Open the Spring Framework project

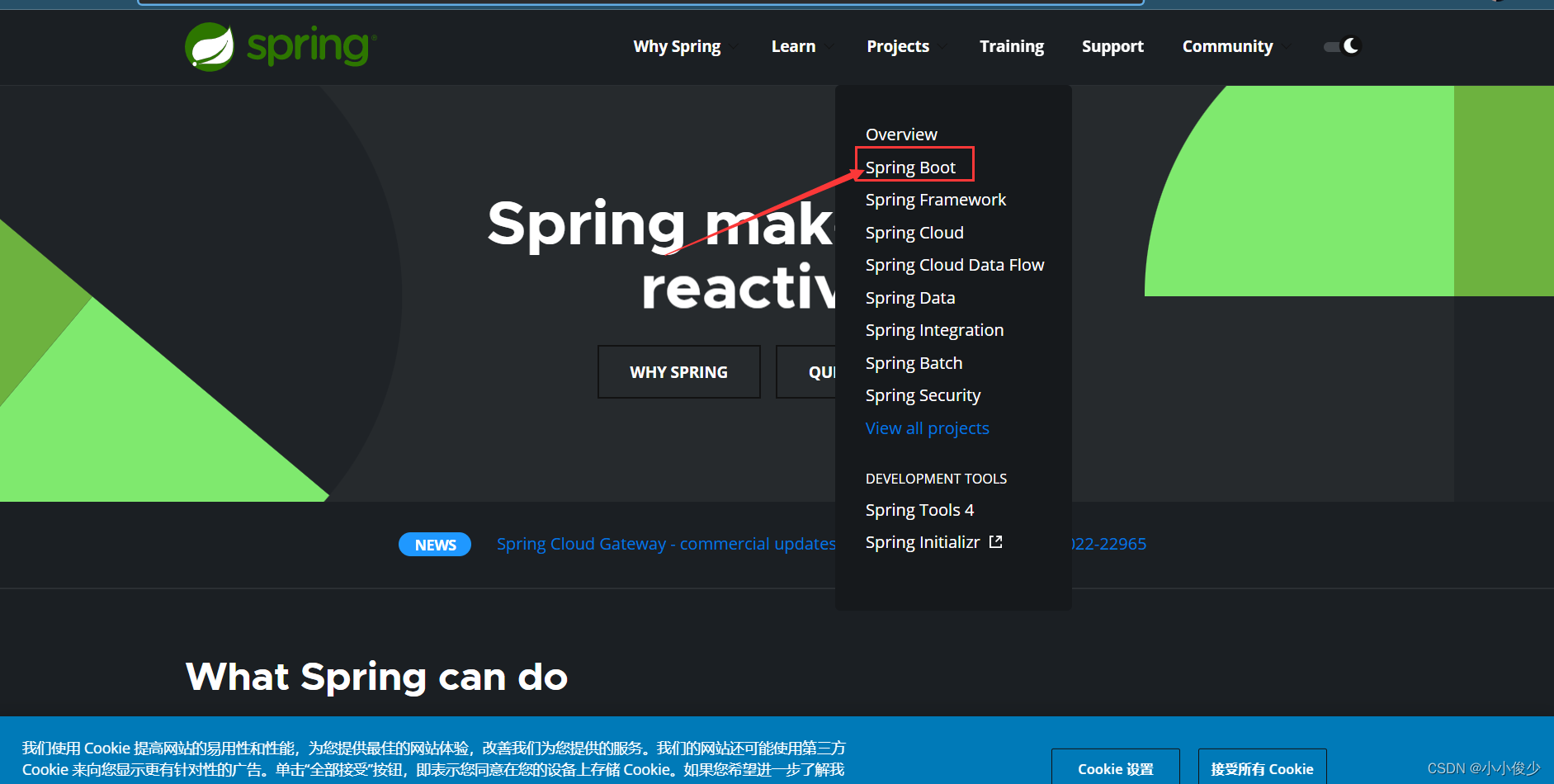pyautogui.click(x=936, y=200)
